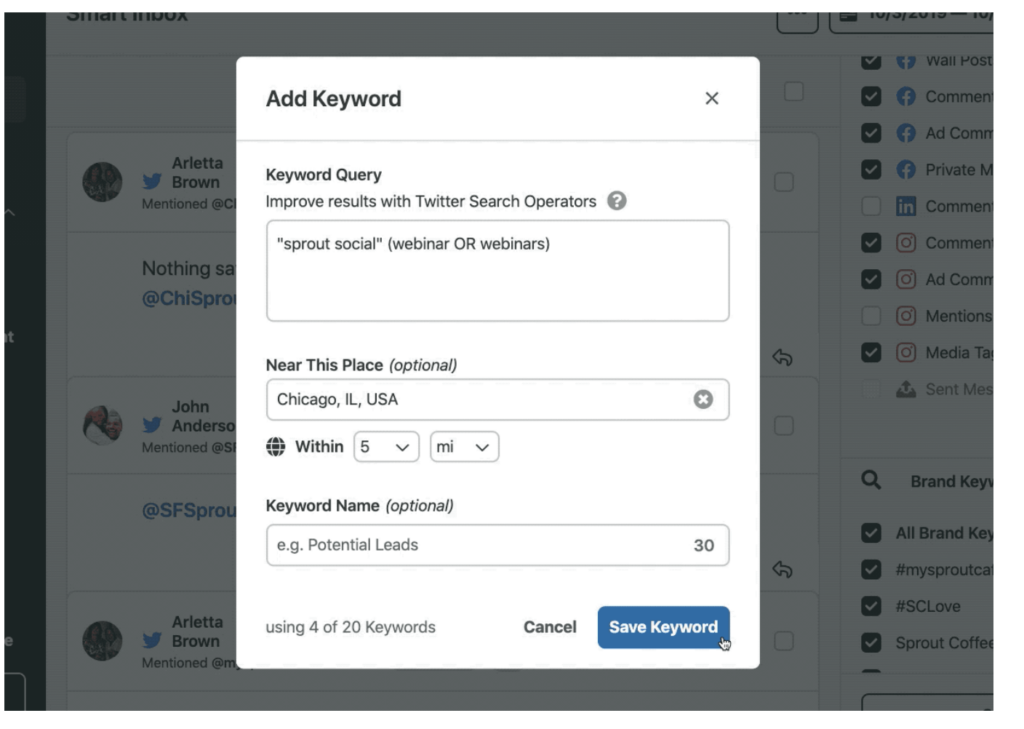Toggle Facebook Wall Post checkbox
1024x729 pixels.
click(871, 60)
